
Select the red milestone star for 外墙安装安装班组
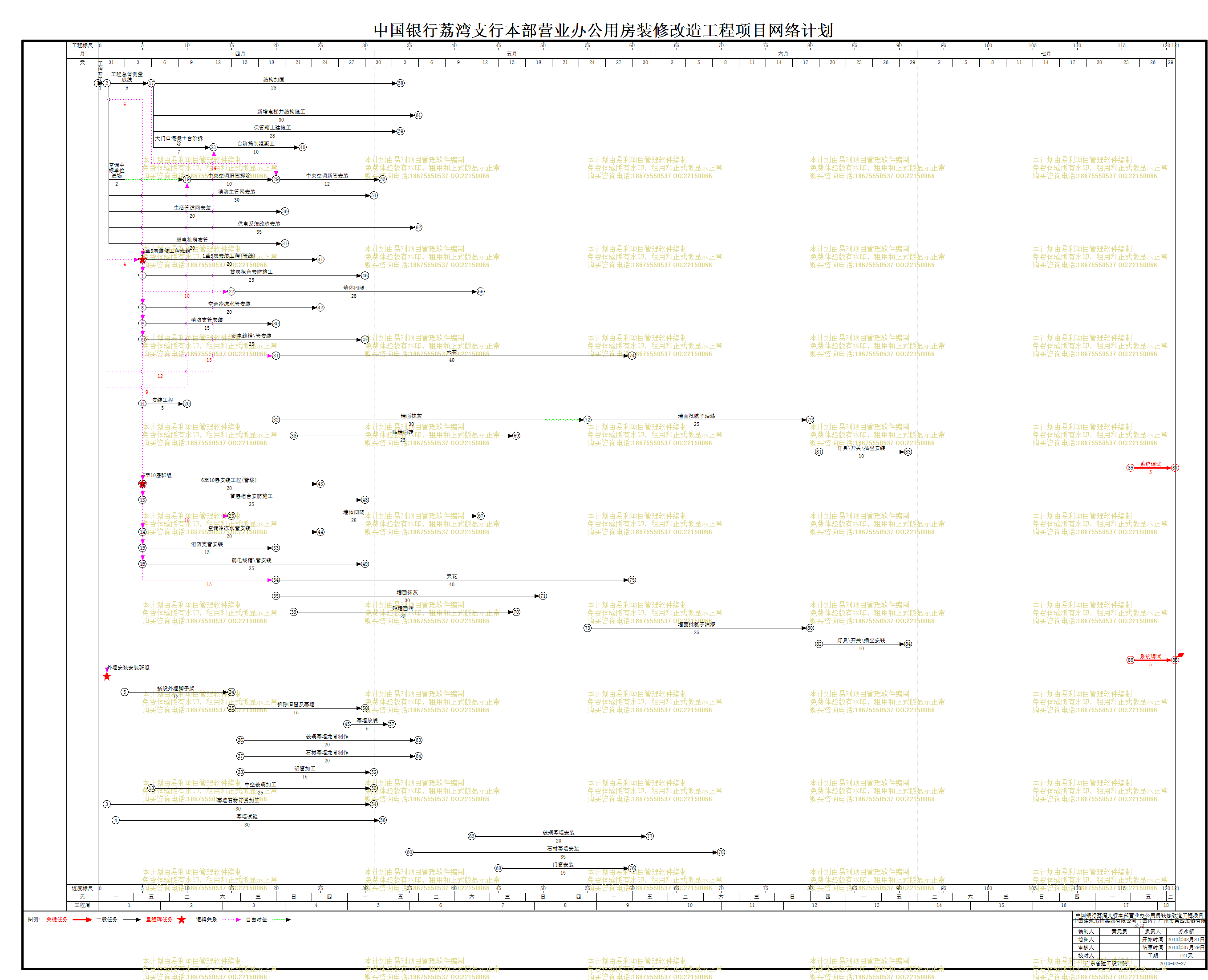point(107,676)
